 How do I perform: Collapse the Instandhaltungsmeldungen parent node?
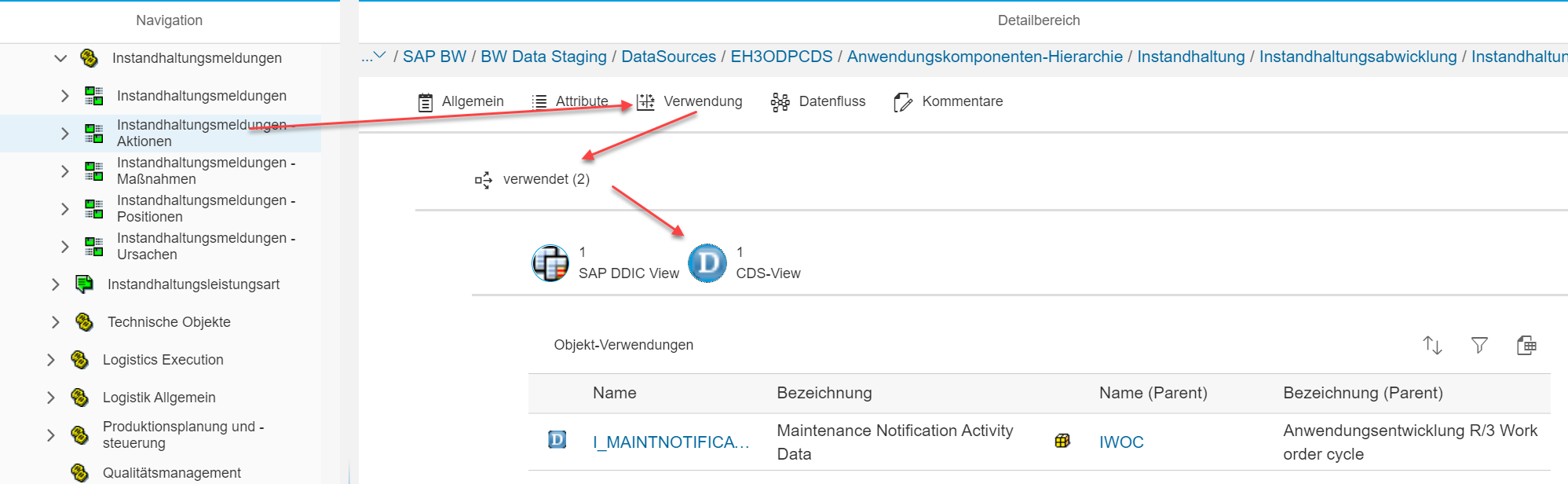pyautogui.click(x=60, y=58)
